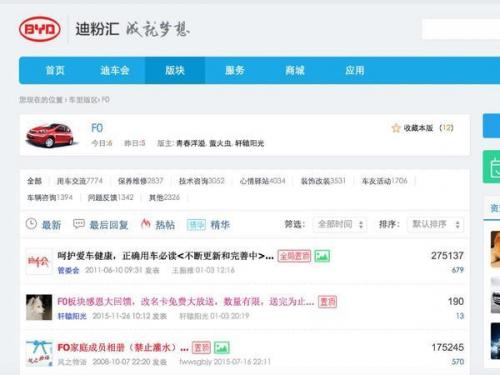
Task: Open the 默认排序 sort dropdown
Action: (x=435, y=224)
